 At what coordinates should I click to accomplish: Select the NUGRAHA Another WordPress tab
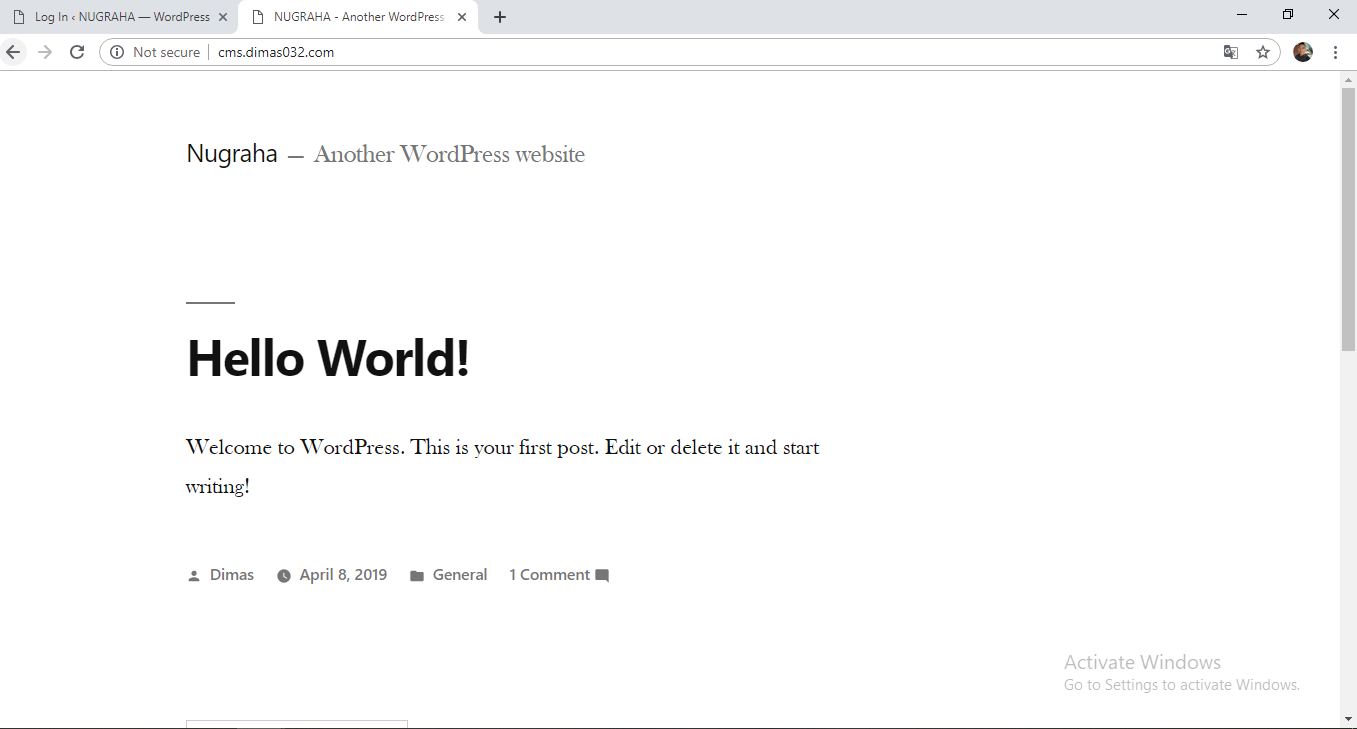pyautogui.click(x=358, y=17)
